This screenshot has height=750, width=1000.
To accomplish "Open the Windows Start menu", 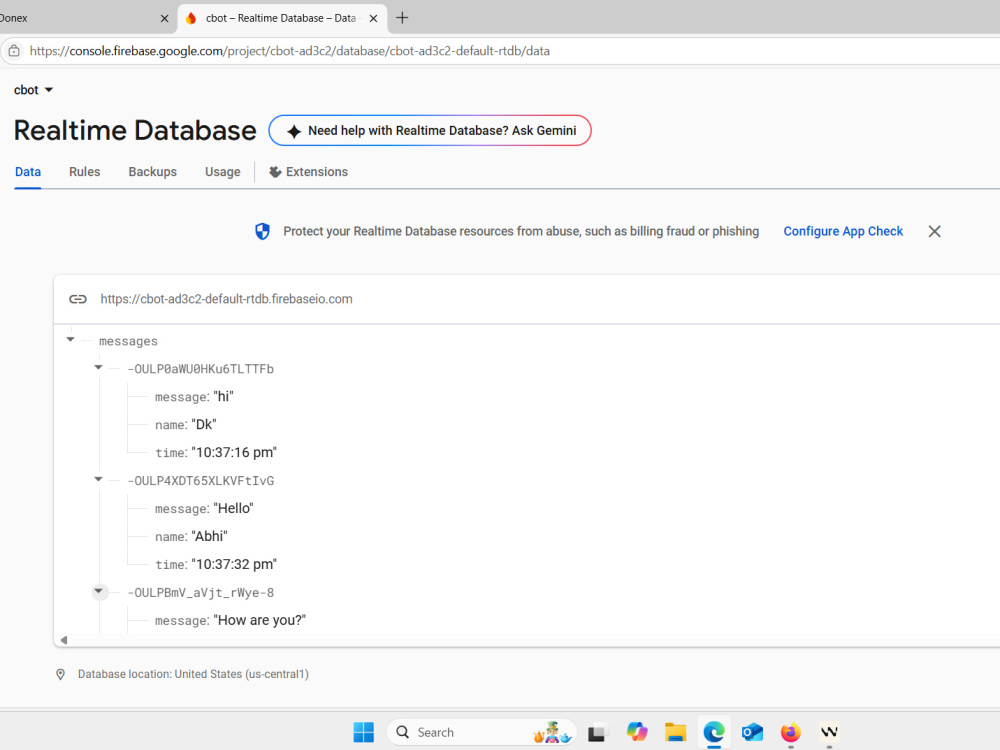I will tap(364, 732).
